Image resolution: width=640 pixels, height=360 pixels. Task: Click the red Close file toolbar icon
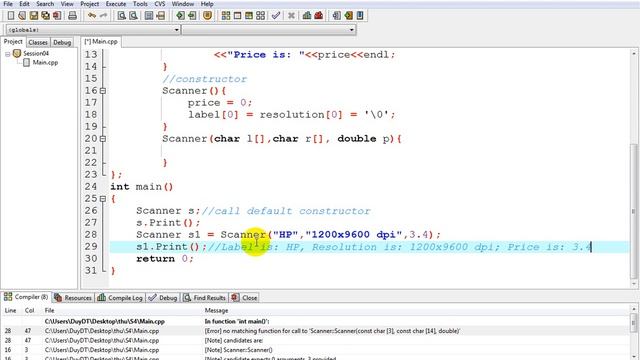[57, 16]
